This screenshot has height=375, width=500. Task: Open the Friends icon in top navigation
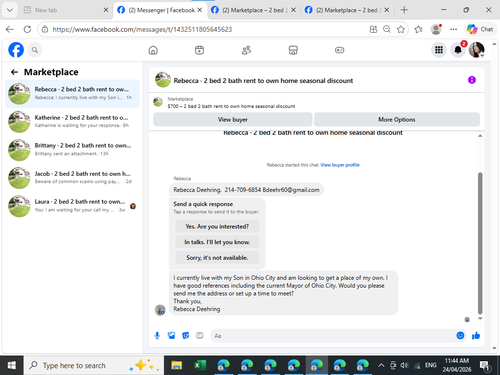click(246, 50)
